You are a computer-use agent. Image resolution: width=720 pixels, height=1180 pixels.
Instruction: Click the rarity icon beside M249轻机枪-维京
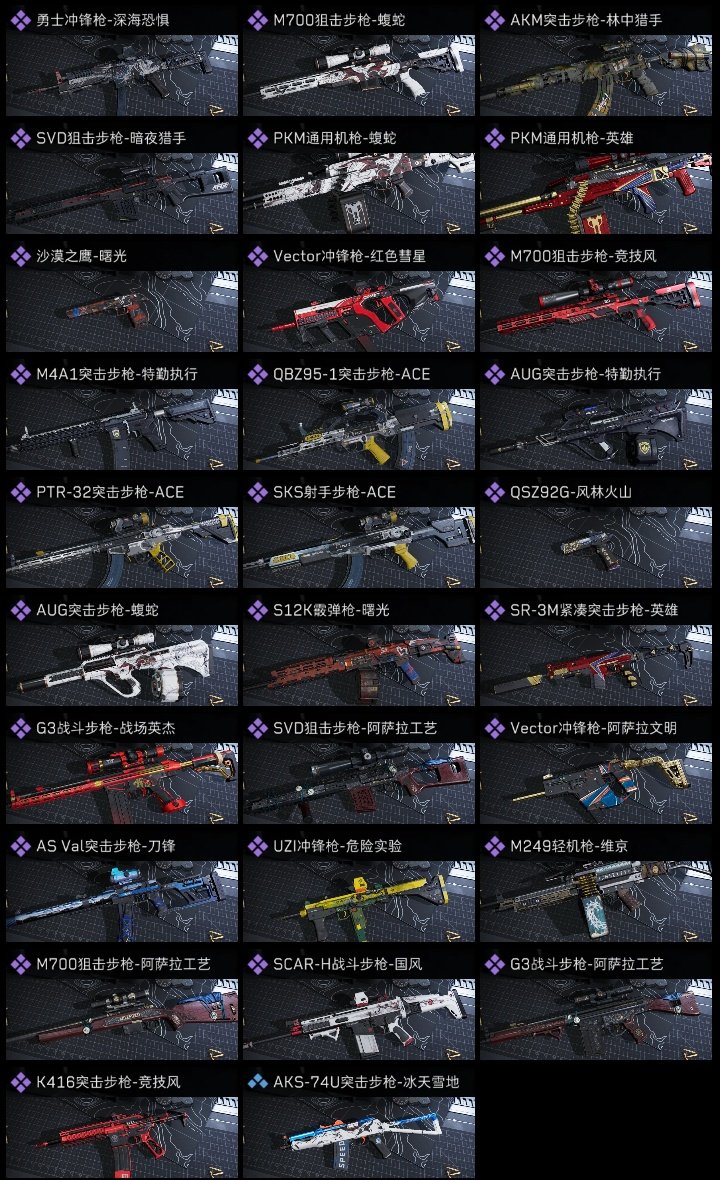pyautogui.click(x=494, y=846)
